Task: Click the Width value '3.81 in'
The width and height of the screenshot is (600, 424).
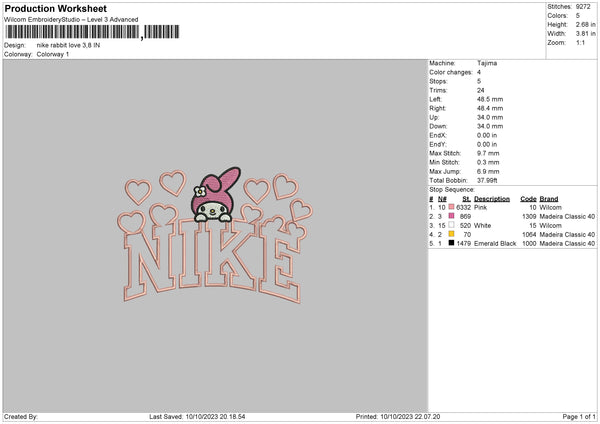Action: 586,34
